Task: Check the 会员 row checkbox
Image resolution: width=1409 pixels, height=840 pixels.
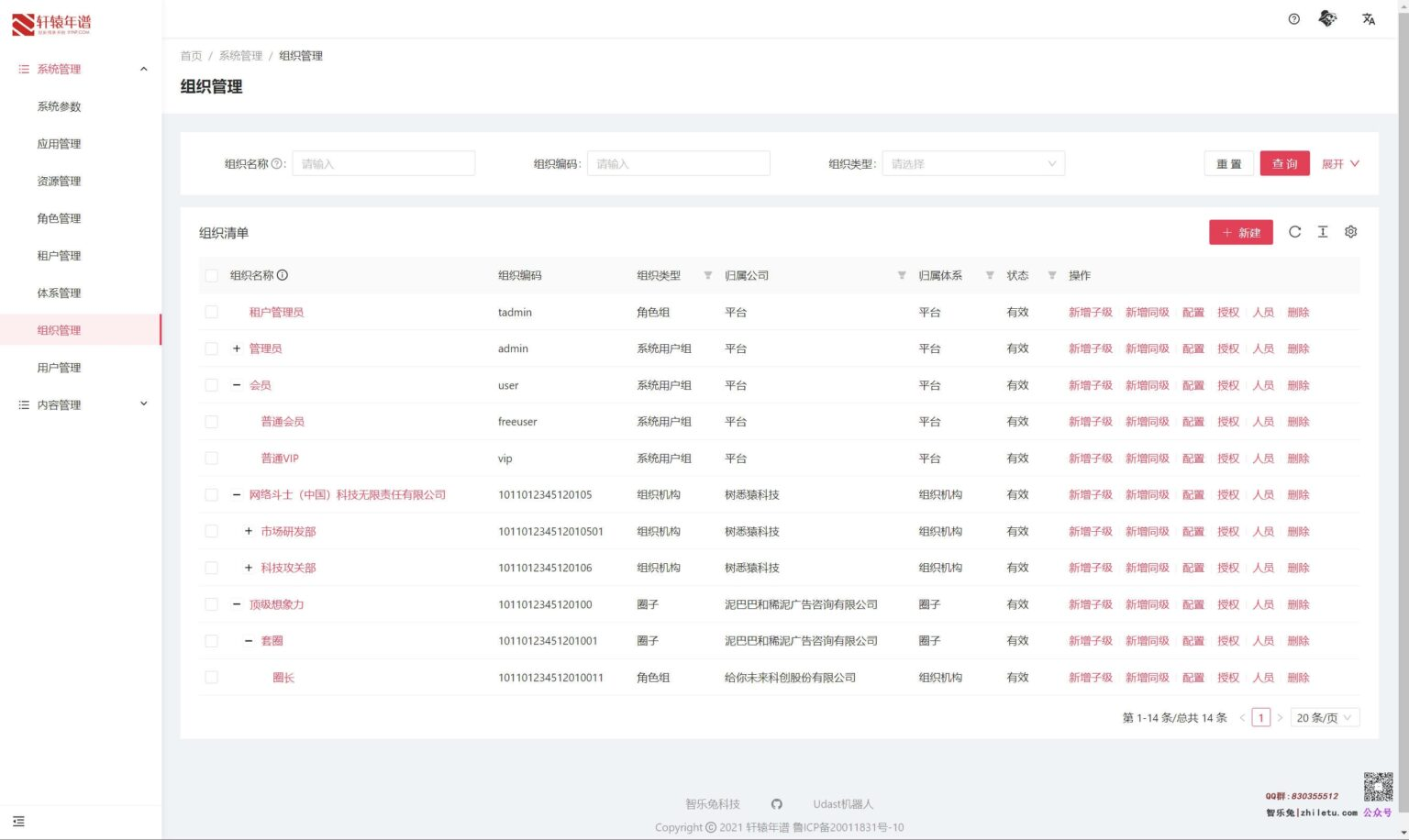Action: pyautogui.click(x=212, y=385)
